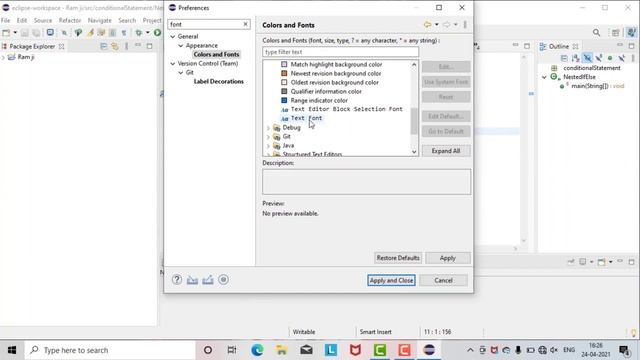The image size is (640, 360).
Task: Open the Outline view menu
Action: coord(633,58)
